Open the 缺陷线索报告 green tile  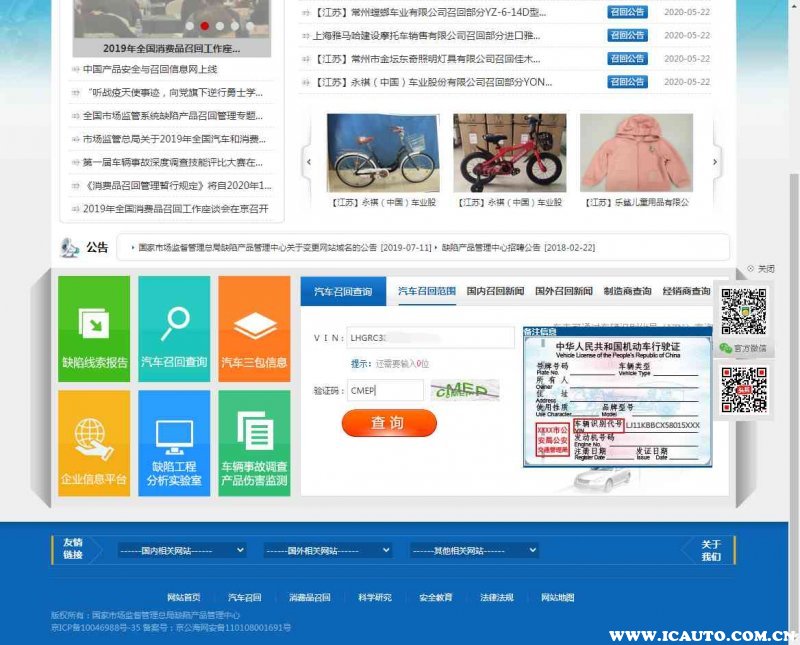coord(94,329)
